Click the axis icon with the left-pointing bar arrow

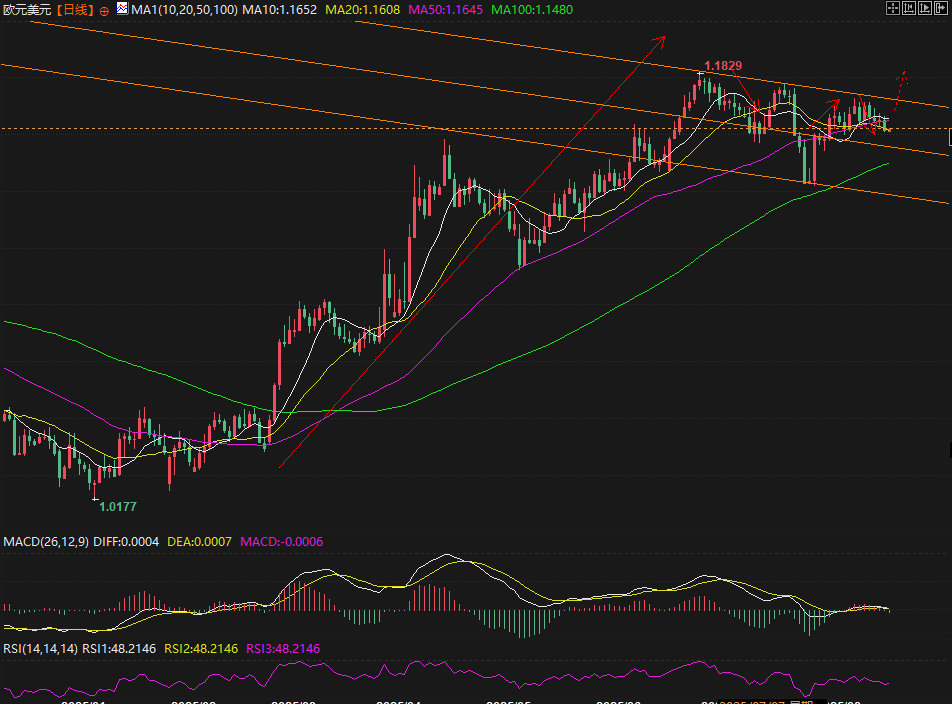tap(909, 8)
